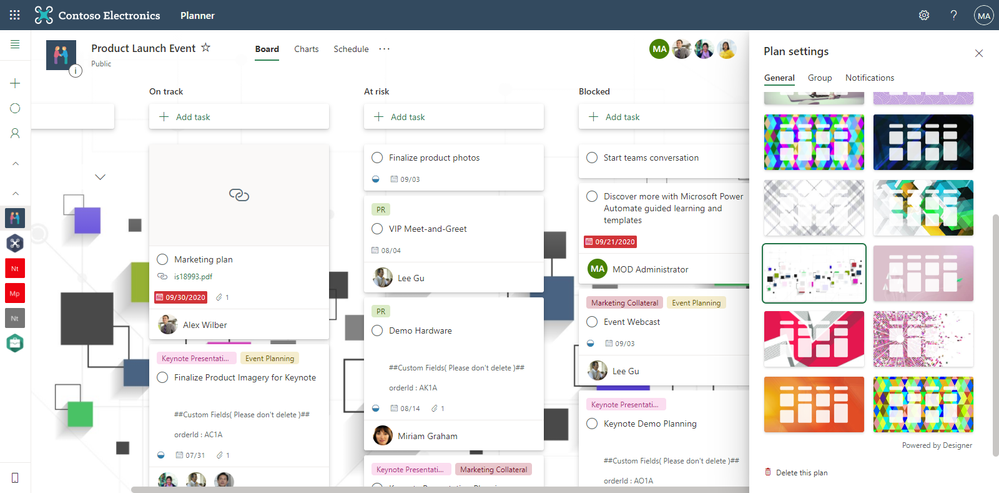Mark VIP Meet-and-Greet complete
The width and height of the screenshot is (999, 493).
tap(377, 229)
